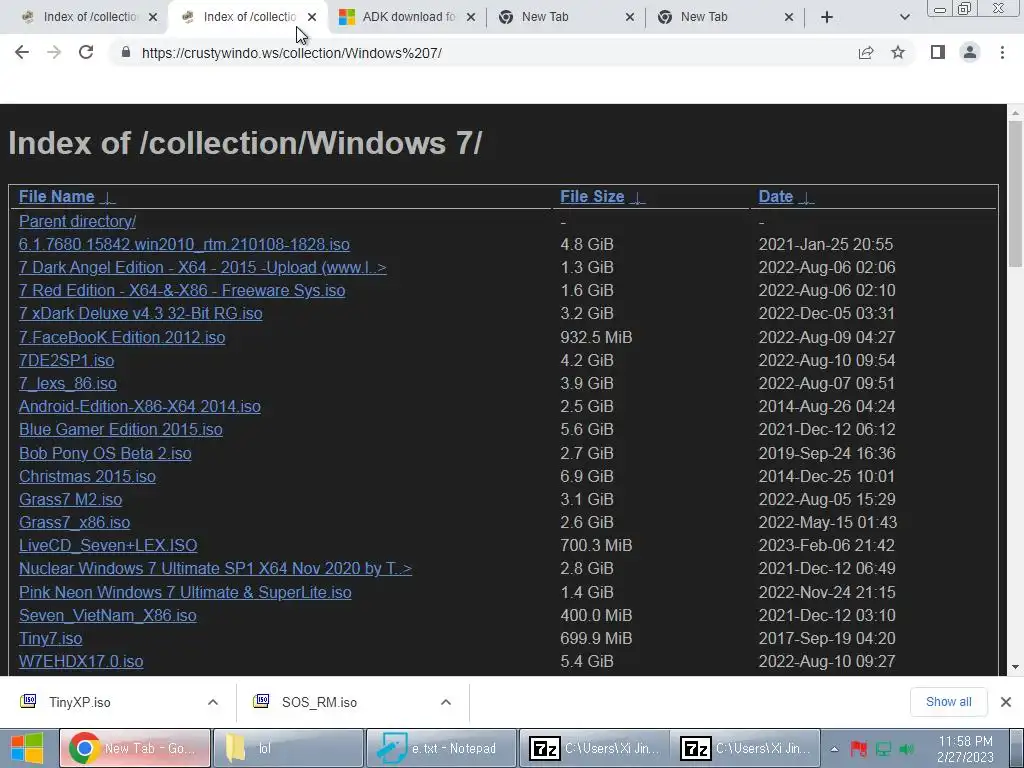Show hidden system tray icons
The height and width of the screenshot is (768, 1024).
click(835, 749)
